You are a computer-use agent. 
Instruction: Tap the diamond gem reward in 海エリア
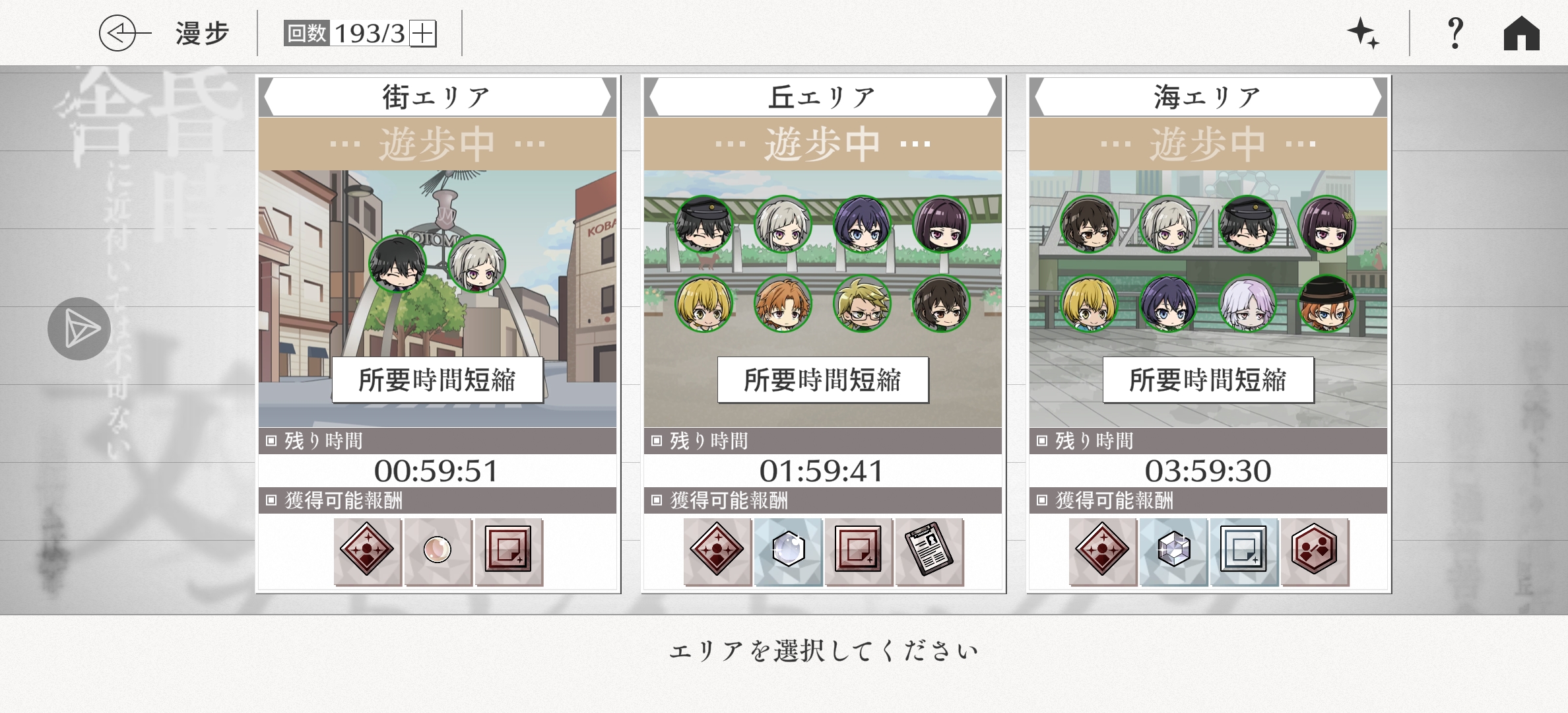coord(1173,552)
